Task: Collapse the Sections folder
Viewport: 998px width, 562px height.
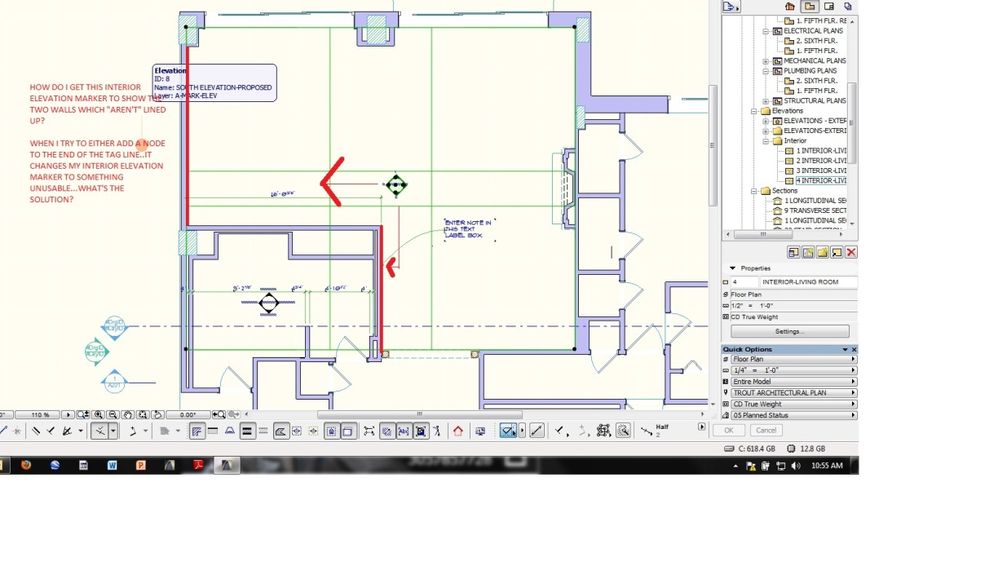Action: (754, 191)
